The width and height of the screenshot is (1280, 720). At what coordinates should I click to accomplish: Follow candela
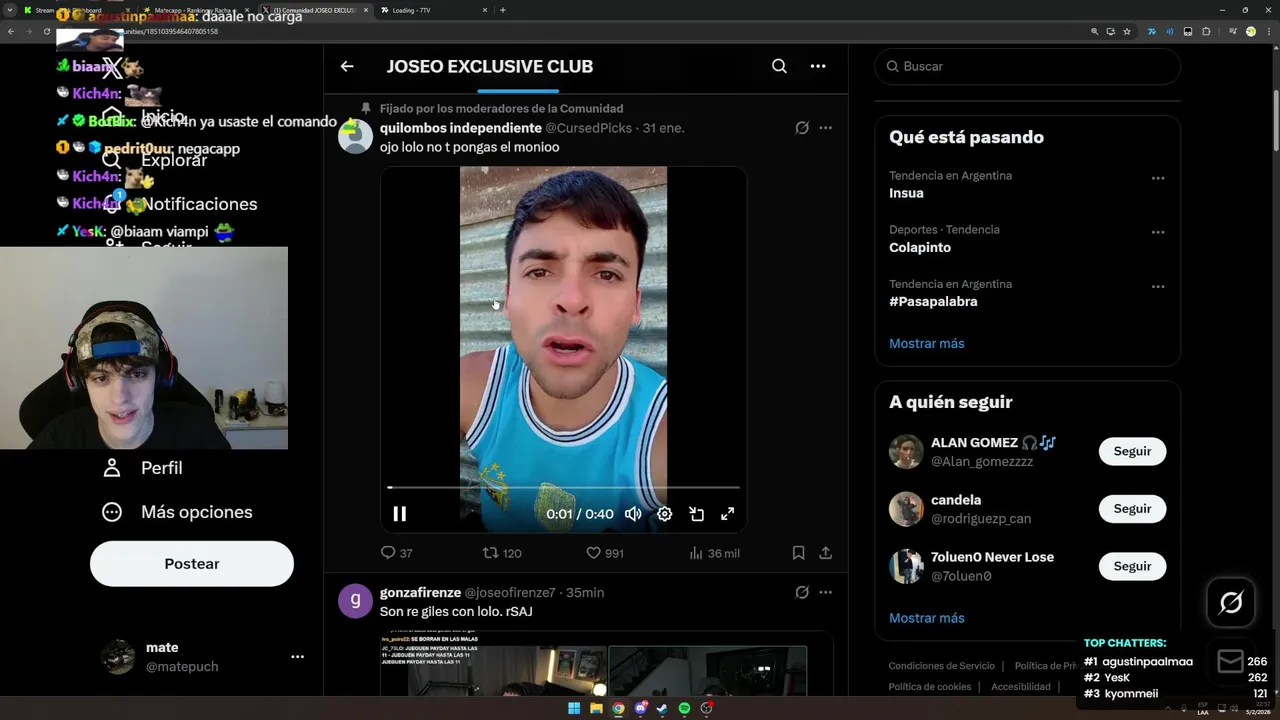point(1132,509)
